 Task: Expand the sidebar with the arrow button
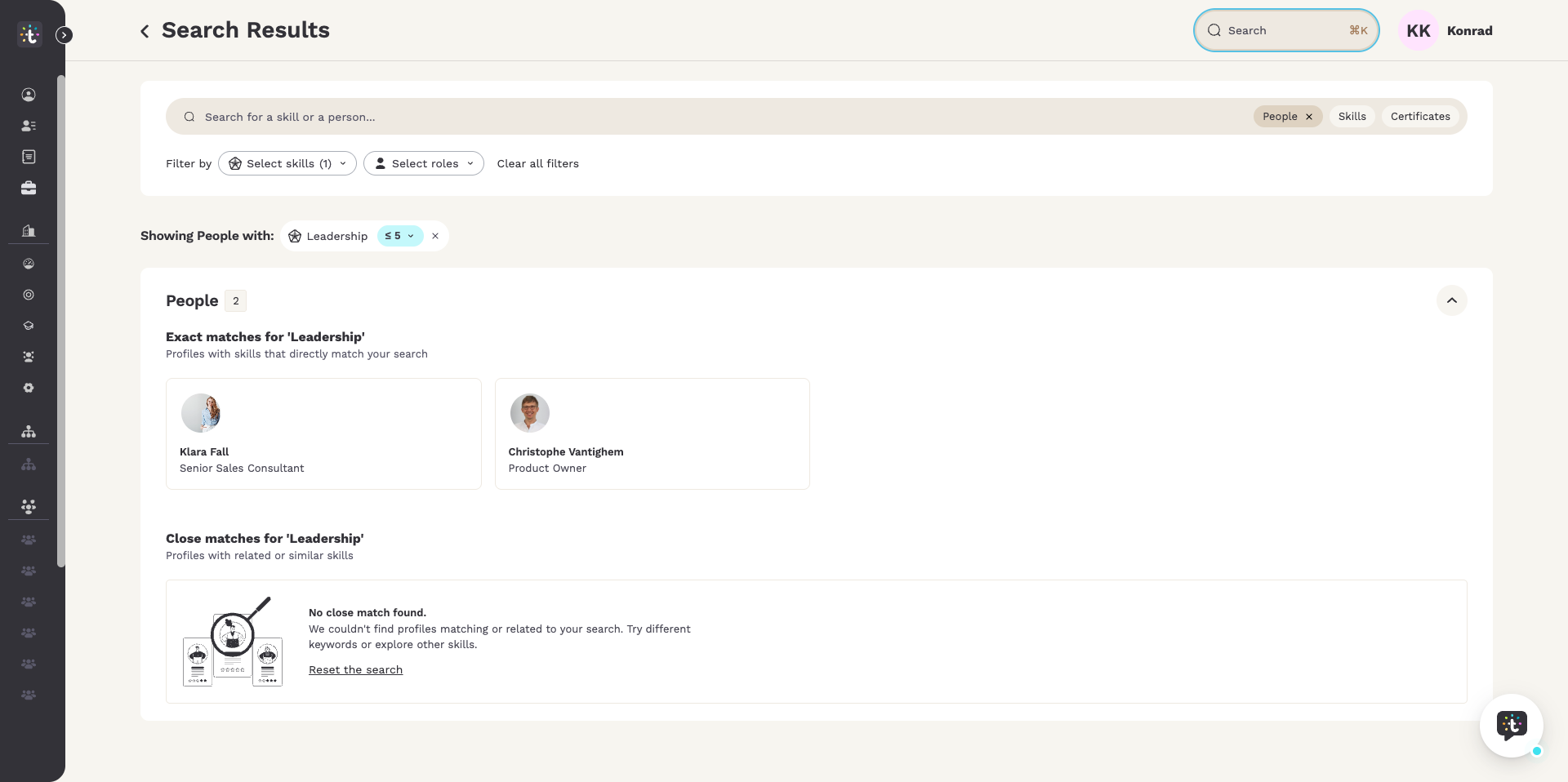click(65, 35)
